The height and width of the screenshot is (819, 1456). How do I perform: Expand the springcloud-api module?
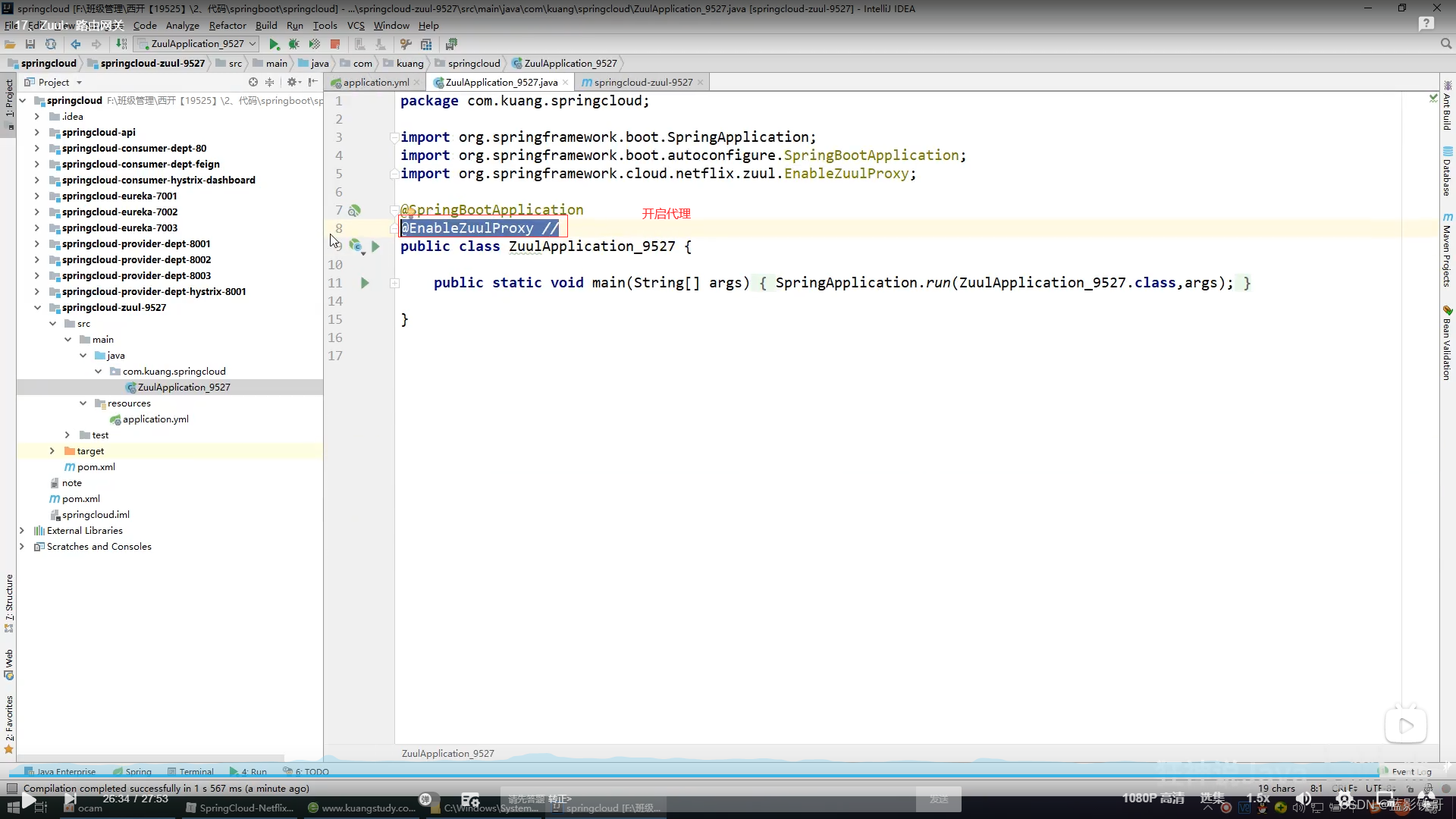point(36,132)
